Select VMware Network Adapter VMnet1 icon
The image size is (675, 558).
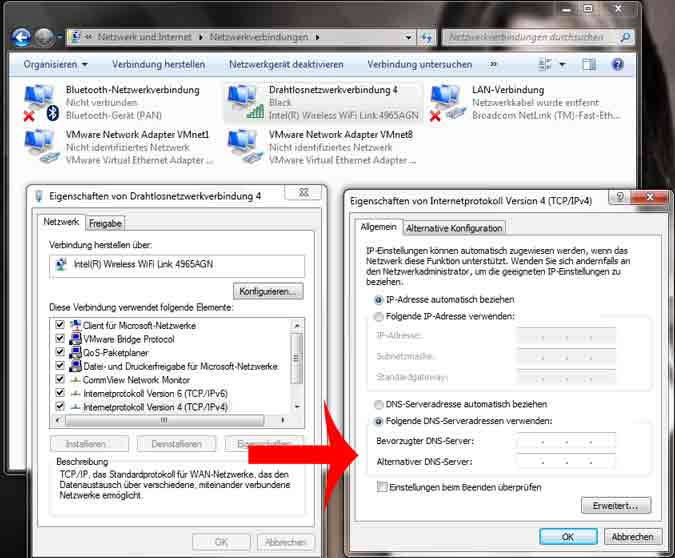coord(41,147)
